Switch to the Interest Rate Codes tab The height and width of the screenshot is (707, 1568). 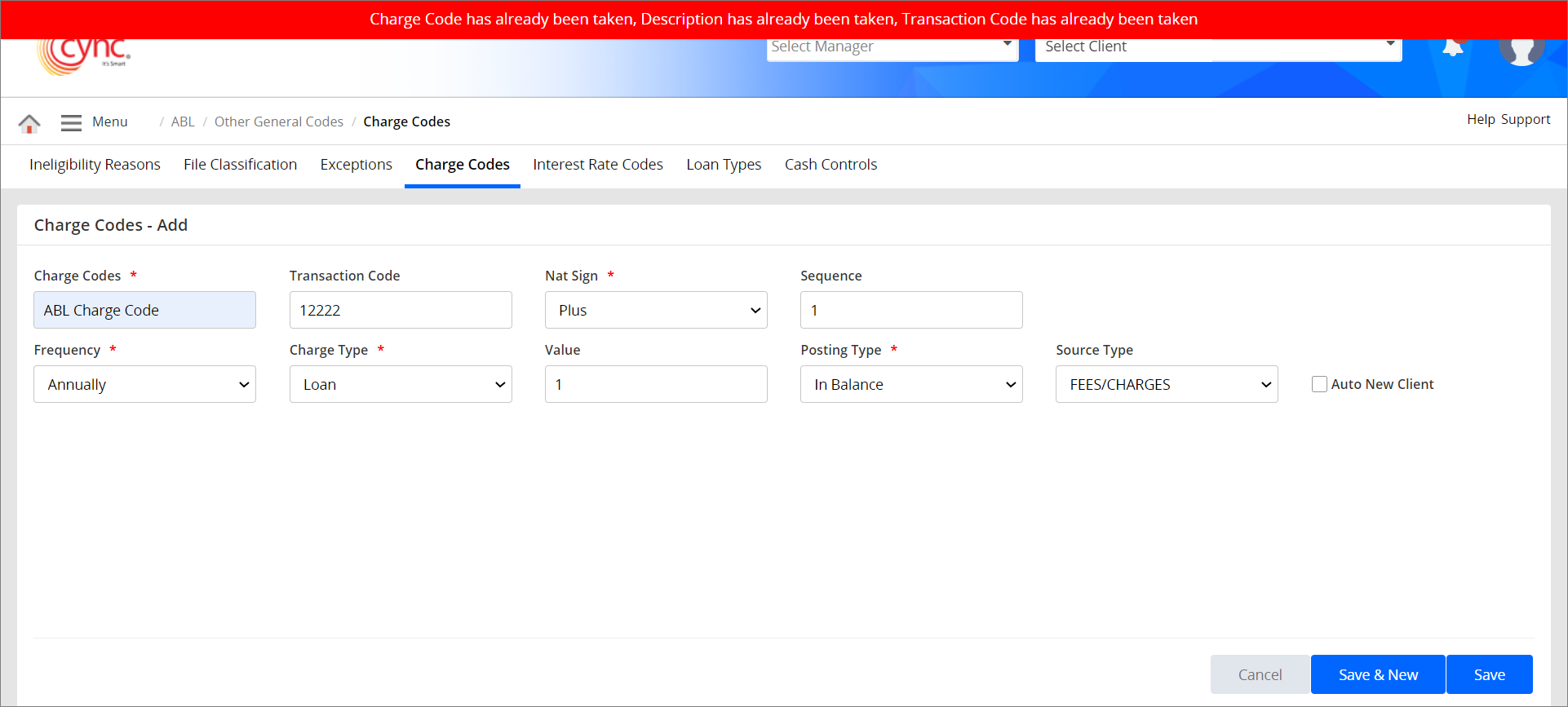(x=598, y=165)
